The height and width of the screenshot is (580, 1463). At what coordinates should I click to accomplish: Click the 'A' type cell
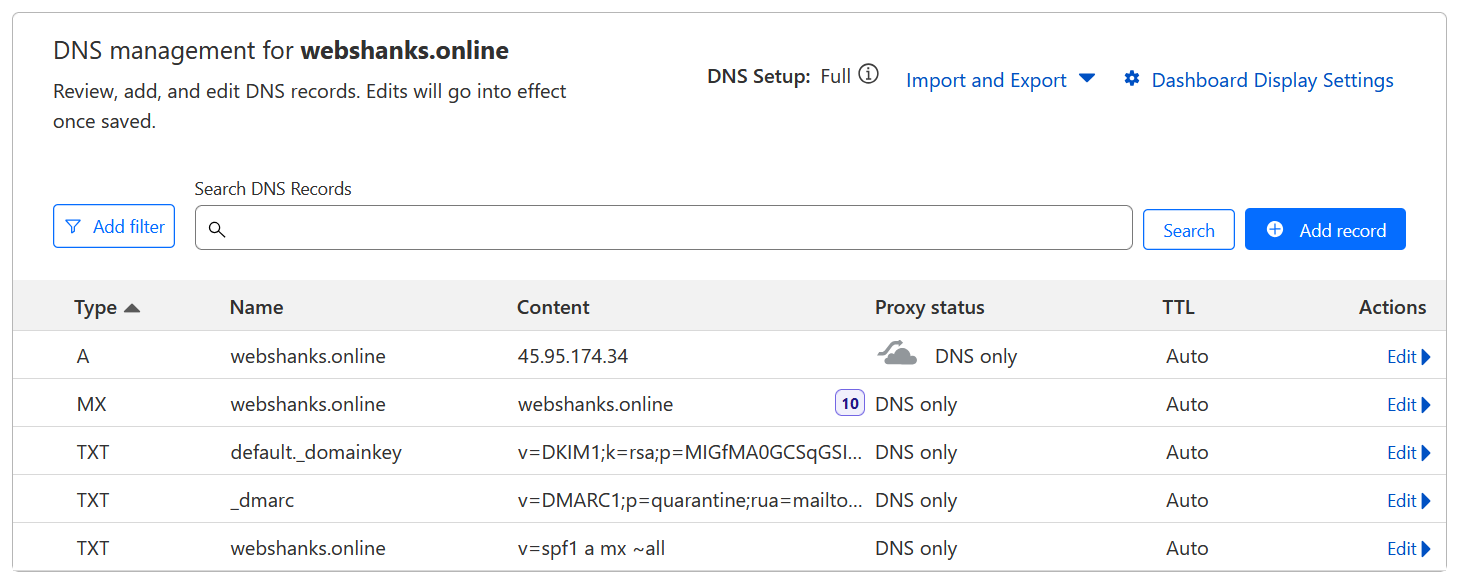82,356
